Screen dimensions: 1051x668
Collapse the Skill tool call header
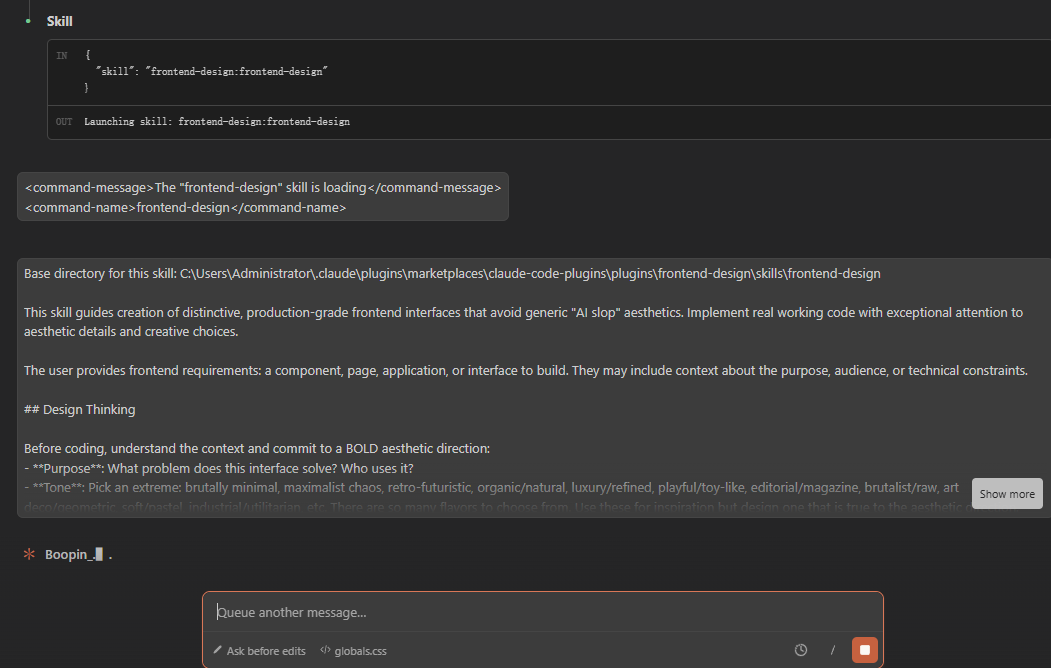pos(60,21)
